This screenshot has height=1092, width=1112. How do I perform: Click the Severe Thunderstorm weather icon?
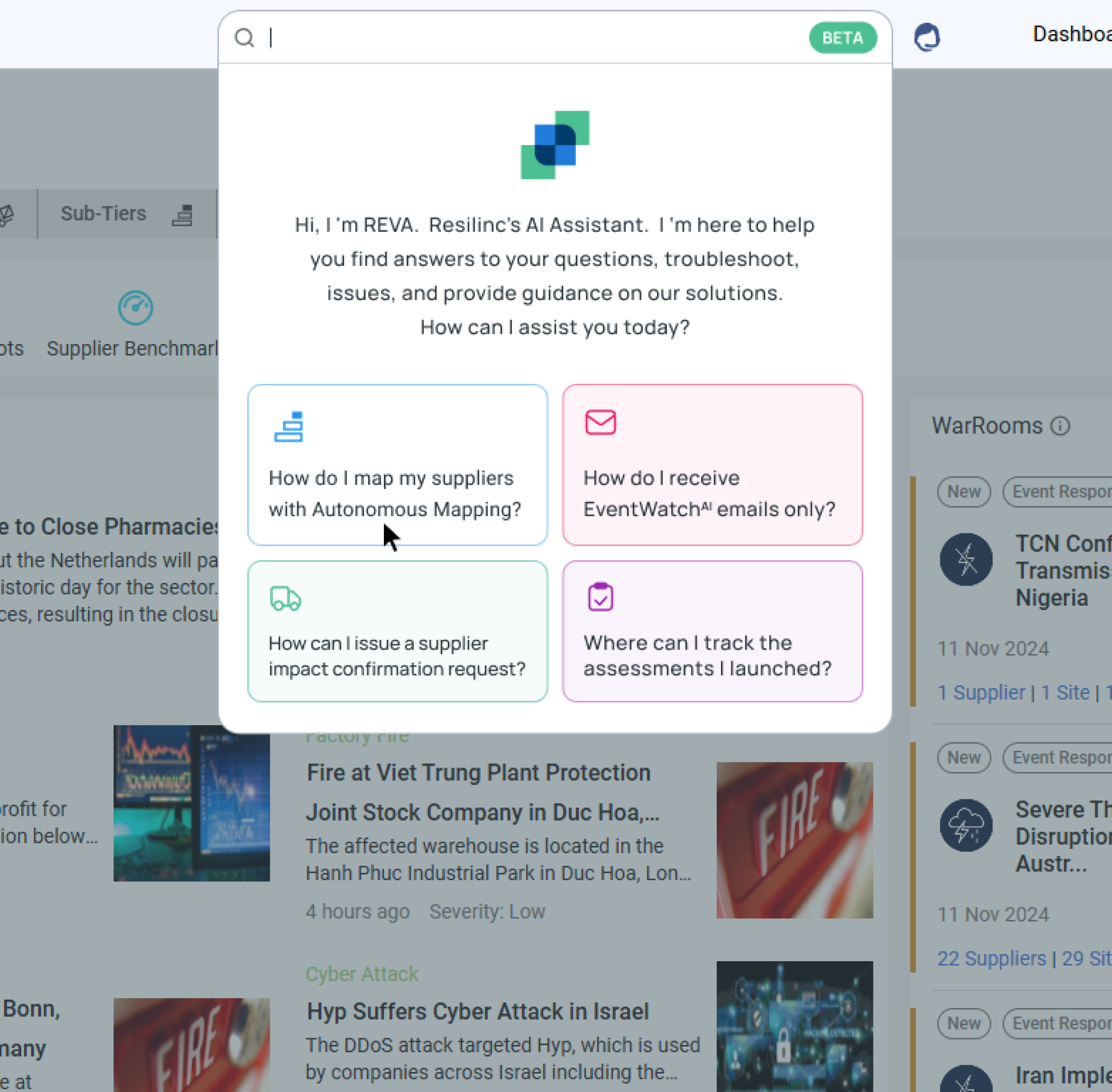(966, 825)
